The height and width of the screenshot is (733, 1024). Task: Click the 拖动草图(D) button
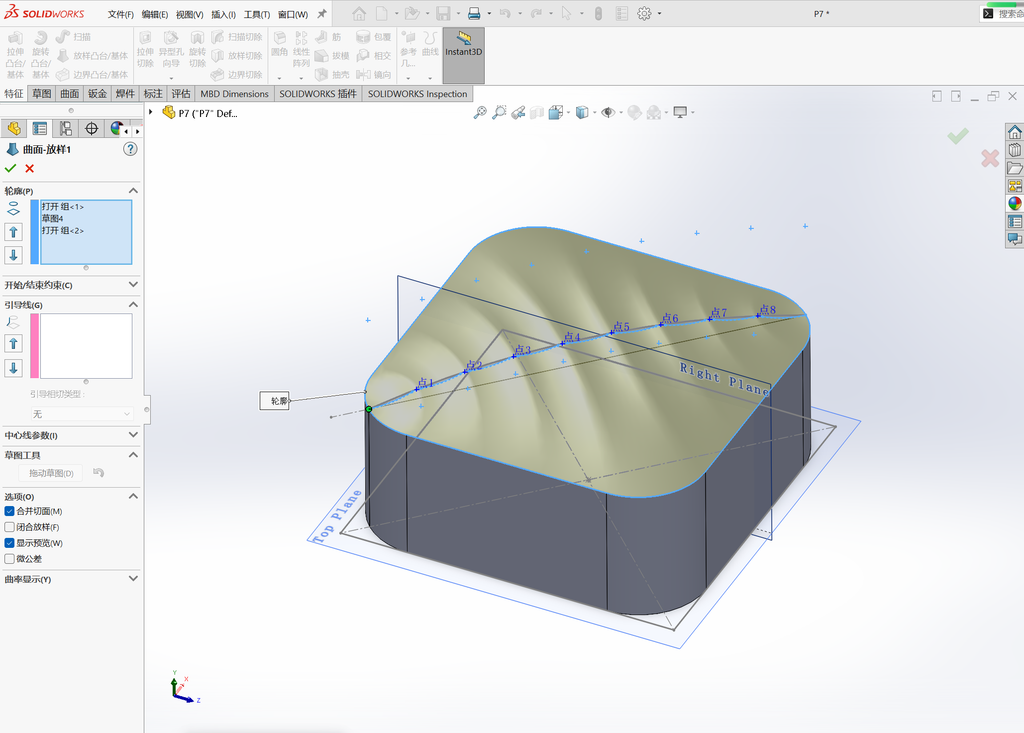(x=51, y=473)
